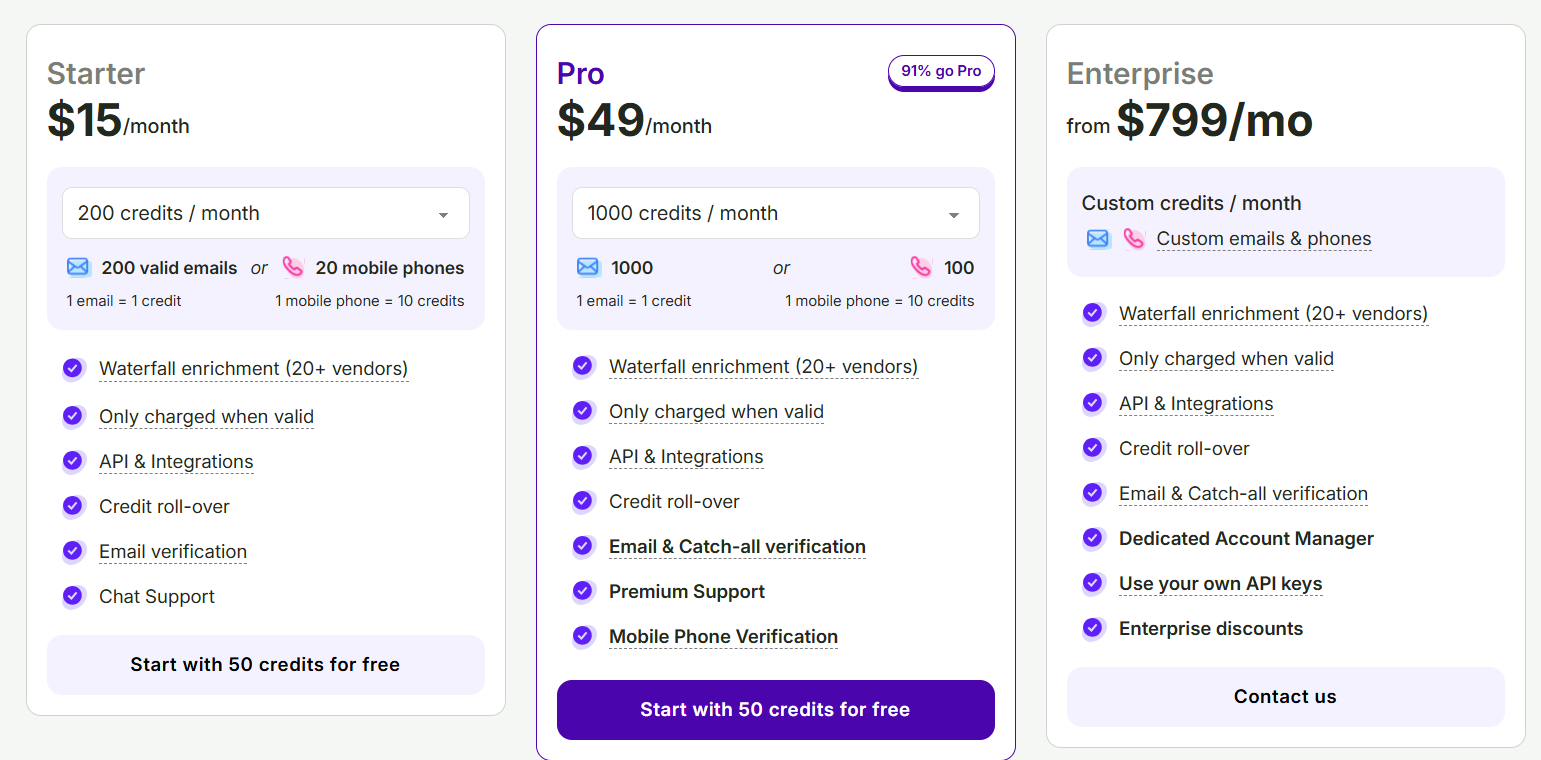Viewport: 1541px width, 760px height.
Task: Click the 91% go Pro badge
Action: pyautogui.click(x=941, y=71)
